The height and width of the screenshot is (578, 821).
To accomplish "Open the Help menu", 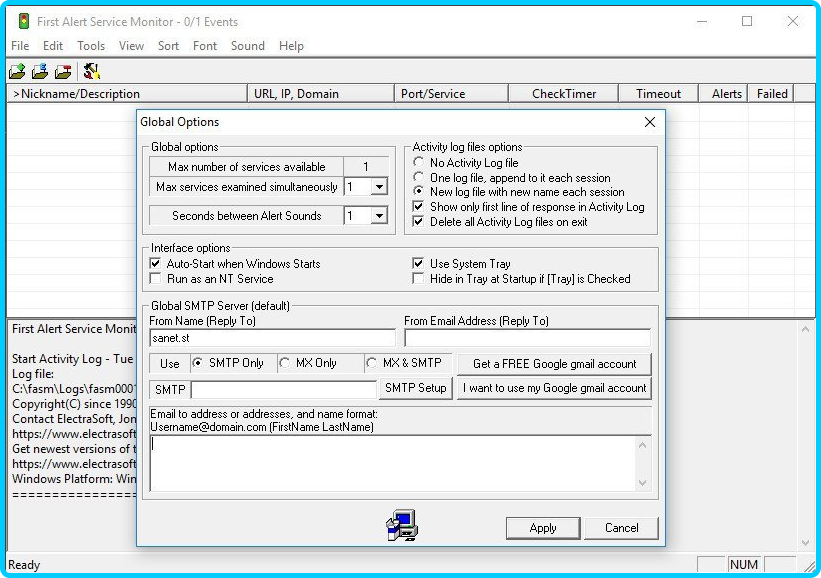I will tap(291, 46).
